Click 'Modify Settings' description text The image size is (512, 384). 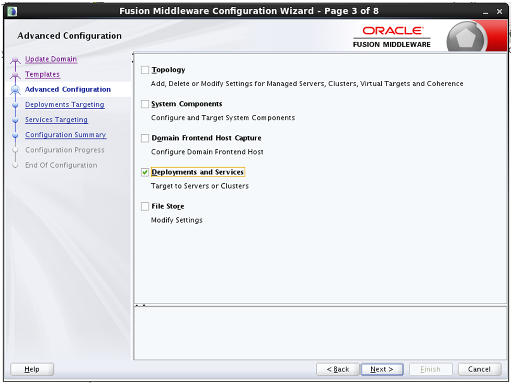click(x=177, y=220)
